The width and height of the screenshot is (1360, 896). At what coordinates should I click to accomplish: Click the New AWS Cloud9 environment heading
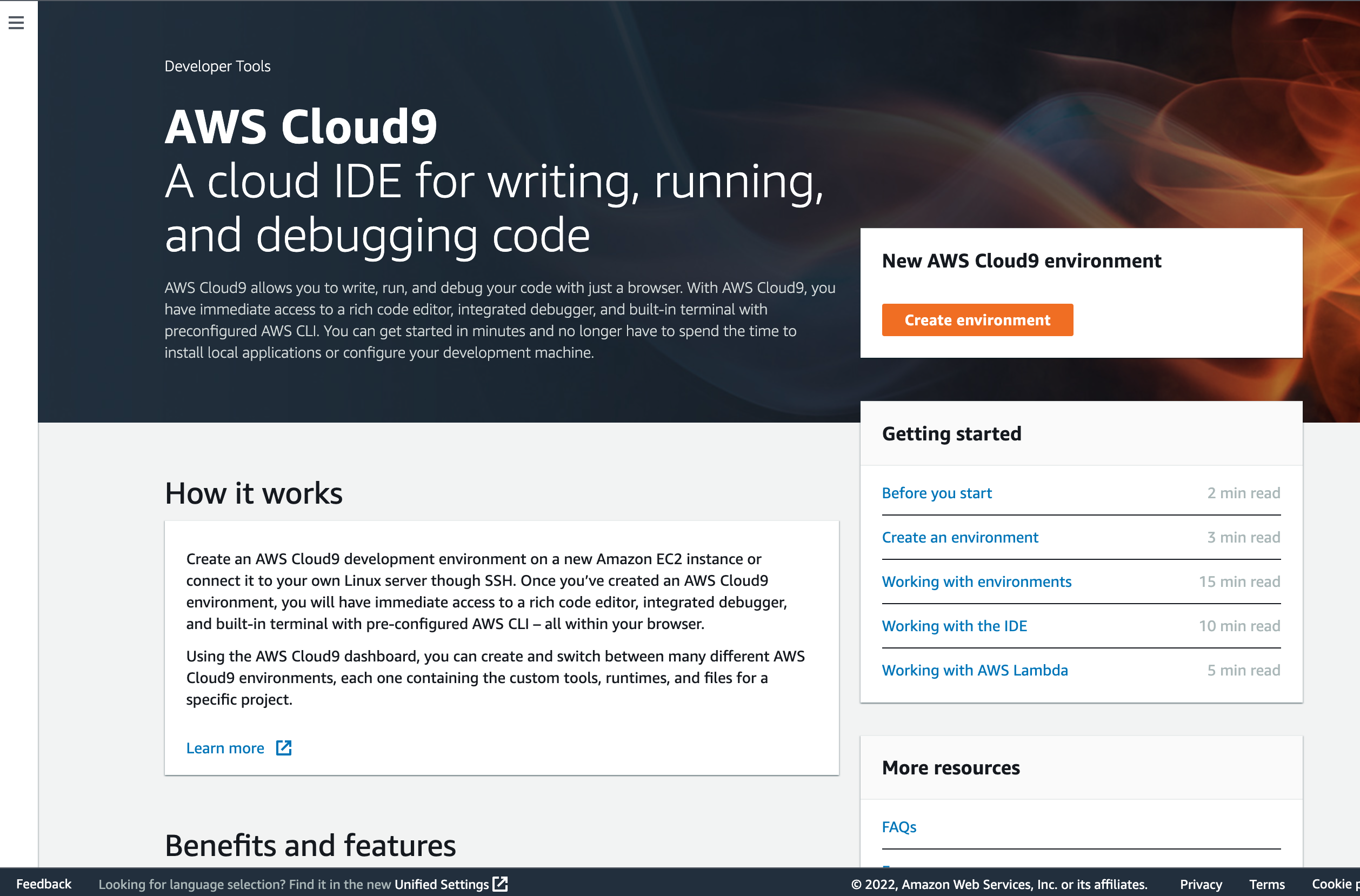(1021, 260)
